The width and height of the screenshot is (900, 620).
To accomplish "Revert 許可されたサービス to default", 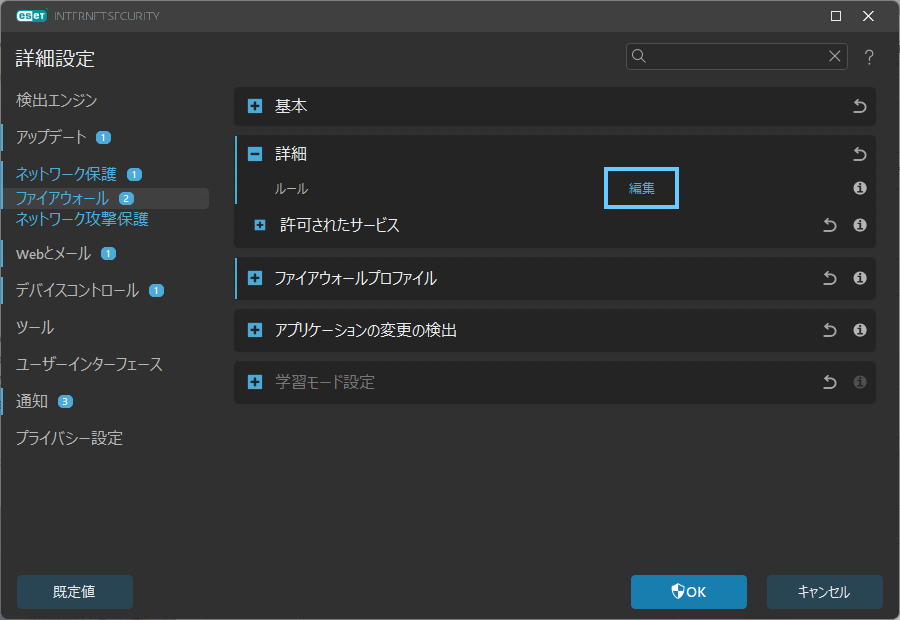I will 829,225.
